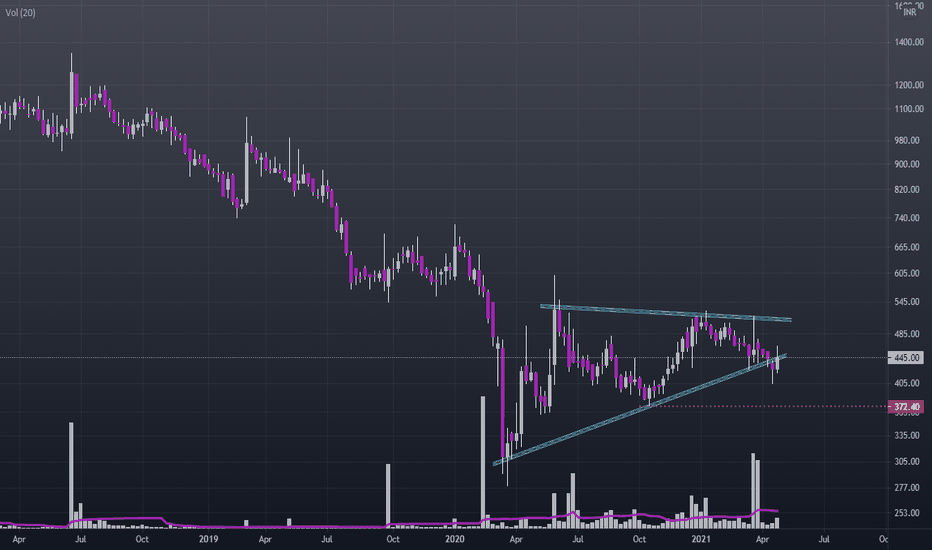Select the lower ascending trendline
Viewport: 932px width, 550px height.
[640, 410]
